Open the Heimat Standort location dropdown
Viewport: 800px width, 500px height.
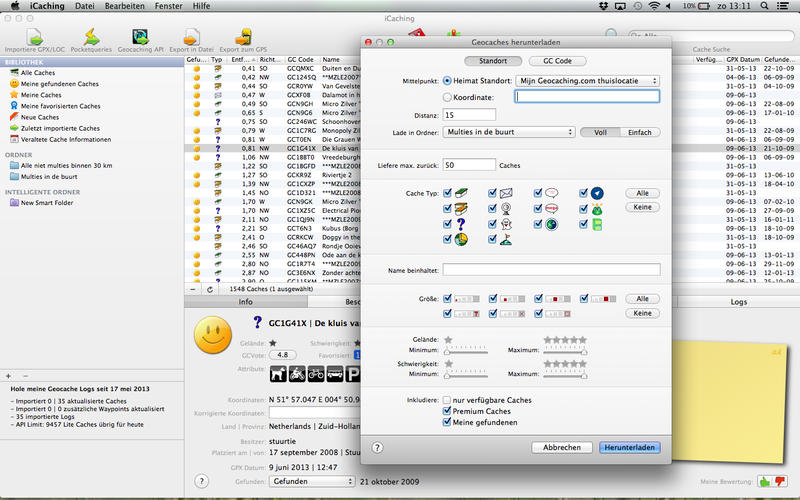(x=587, y=81)
